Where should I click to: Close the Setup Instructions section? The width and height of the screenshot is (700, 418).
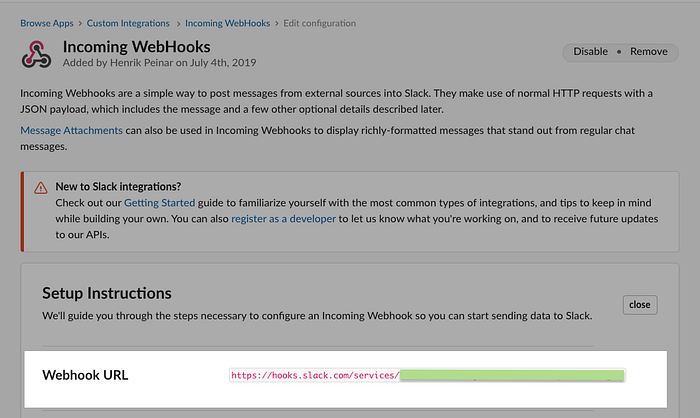coord(640,305)
